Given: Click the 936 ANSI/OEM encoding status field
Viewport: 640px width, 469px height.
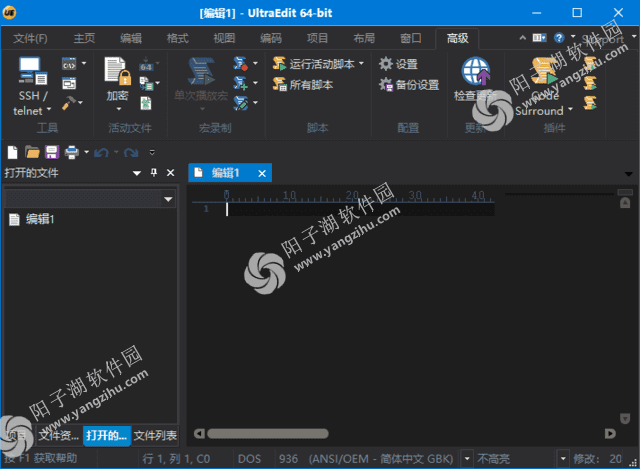Looking at the screenshot, I should point(366,459).
